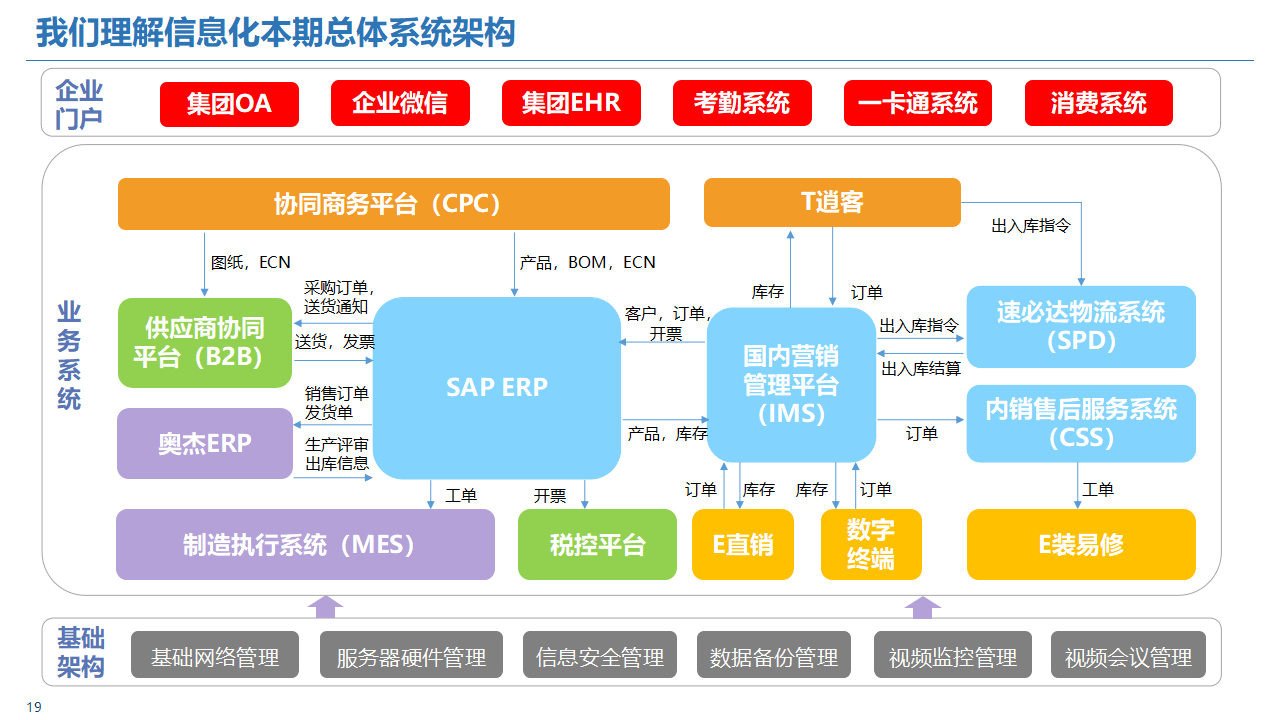Click the 图纸，ECN arrow label
The image size is (1280, 720).
click(251, 262)
